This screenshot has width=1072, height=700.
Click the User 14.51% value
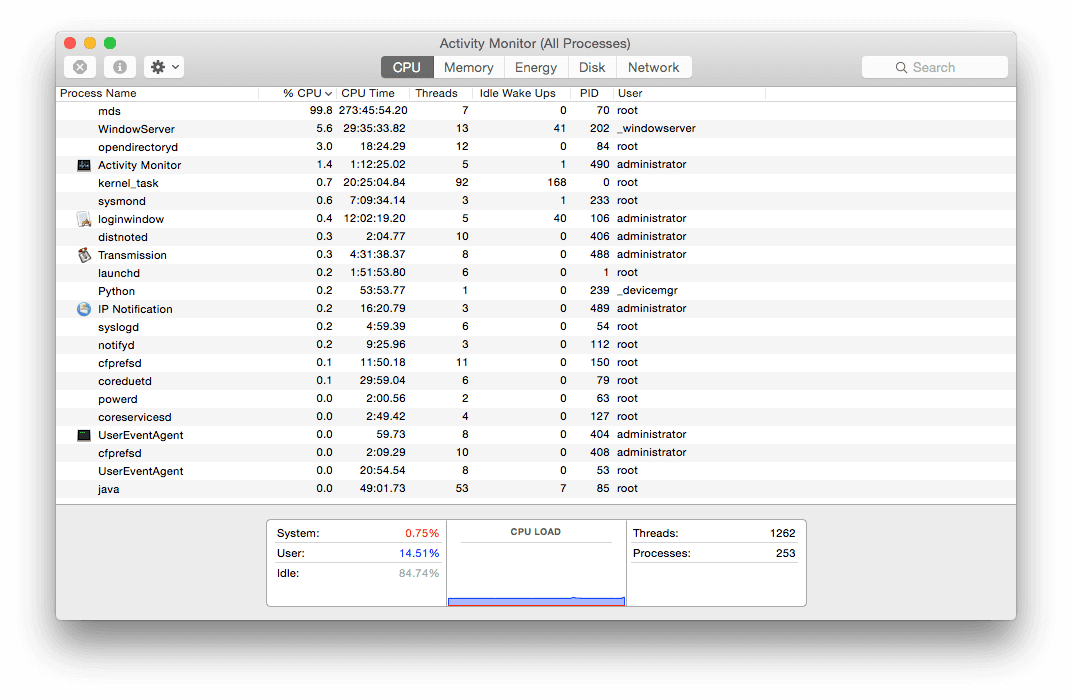[x=419, y=553]
